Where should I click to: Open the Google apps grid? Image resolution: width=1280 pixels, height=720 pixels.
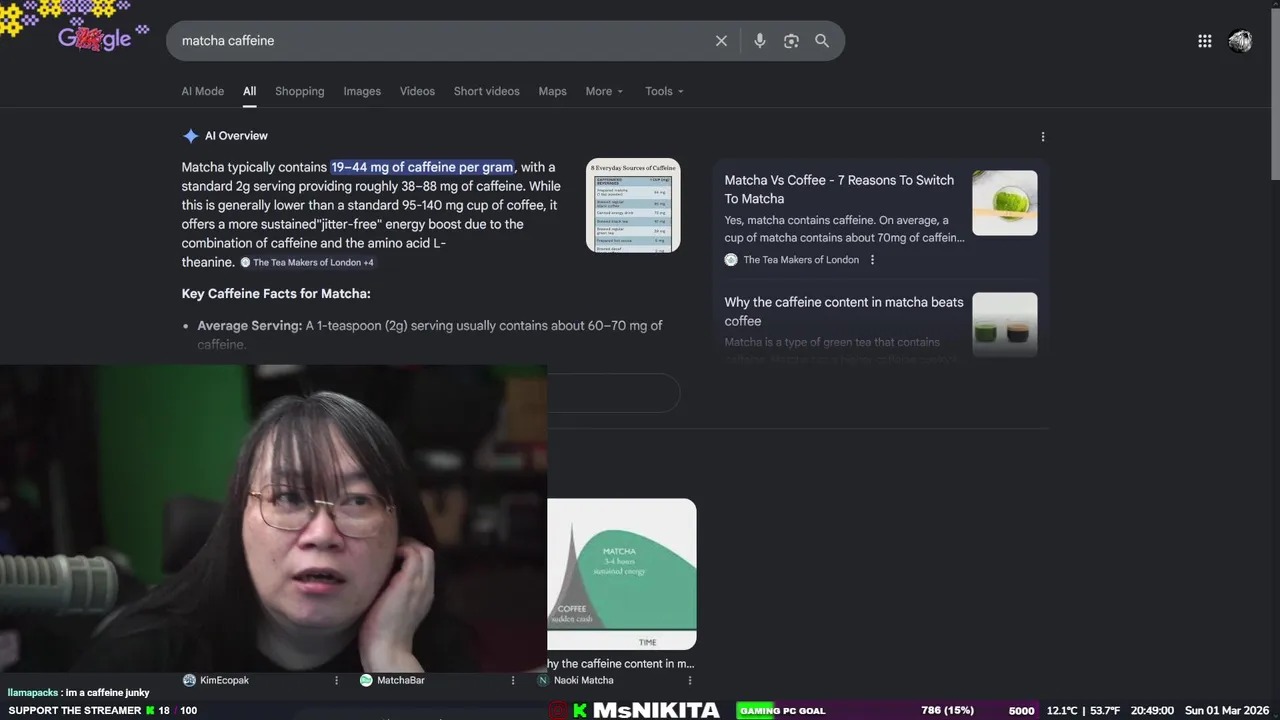[1205, 41]
